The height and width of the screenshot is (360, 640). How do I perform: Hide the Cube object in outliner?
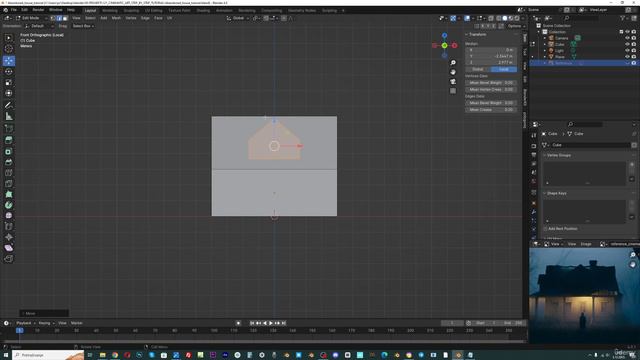pos(627,44)
